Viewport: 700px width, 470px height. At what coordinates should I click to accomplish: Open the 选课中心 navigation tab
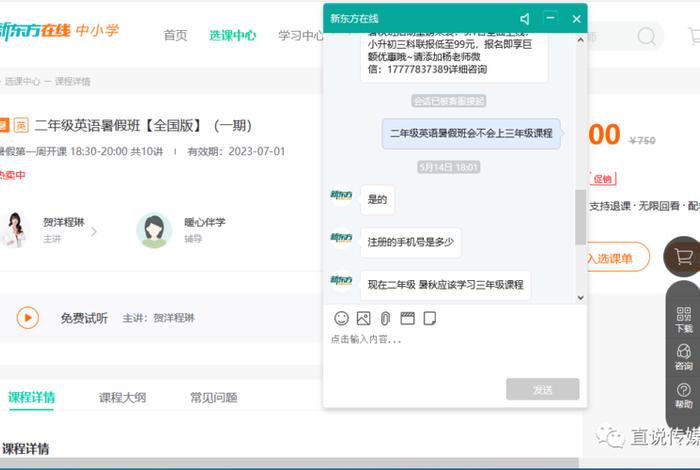pos(232,35)
